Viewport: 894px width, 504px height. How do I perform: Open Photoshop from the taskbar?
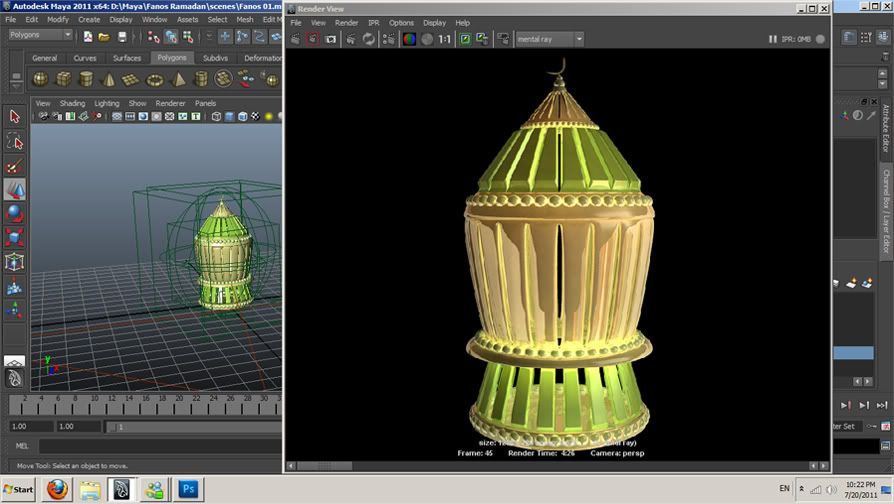[x=188, y=489]
